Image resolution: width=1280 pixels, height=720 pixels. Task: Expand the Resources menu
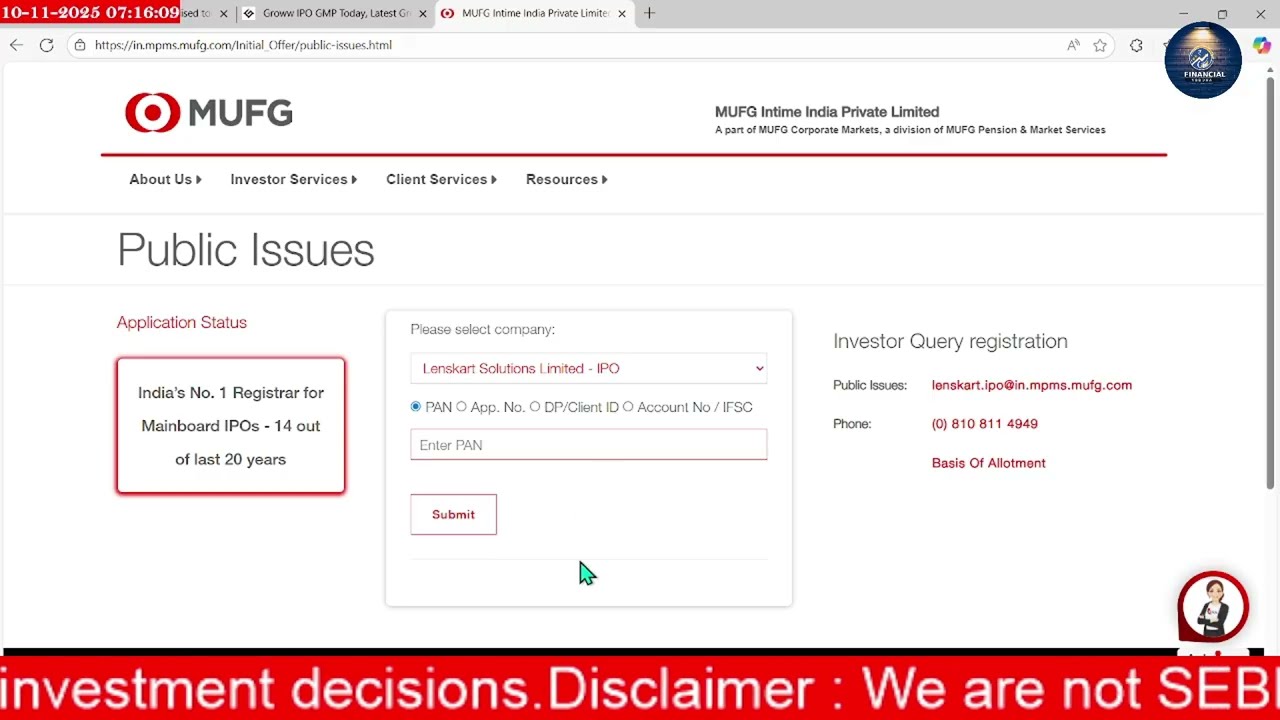pos(566,179)
